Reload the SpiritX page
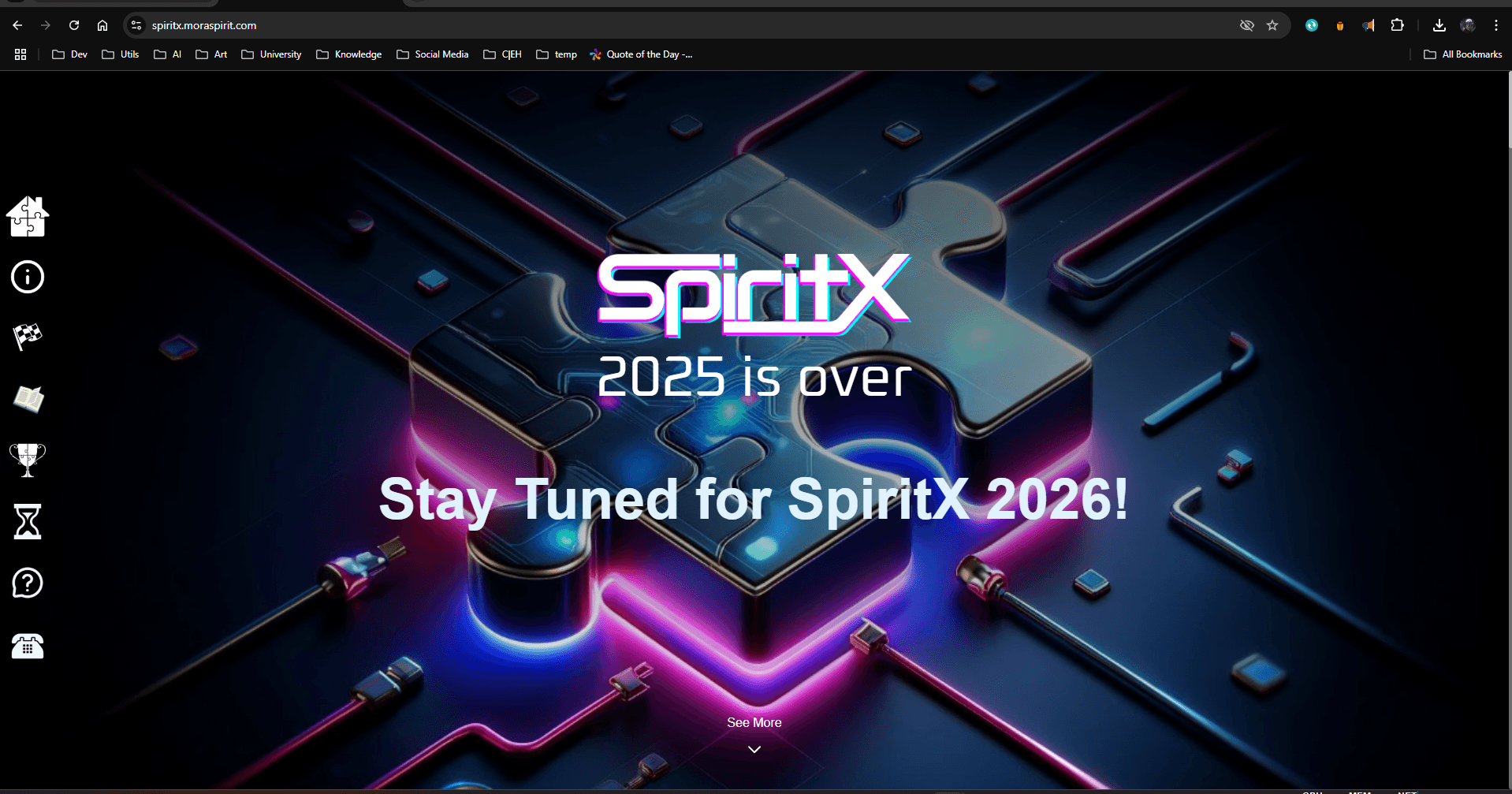This screenshot has height=794, width=1512. [73, 25]
